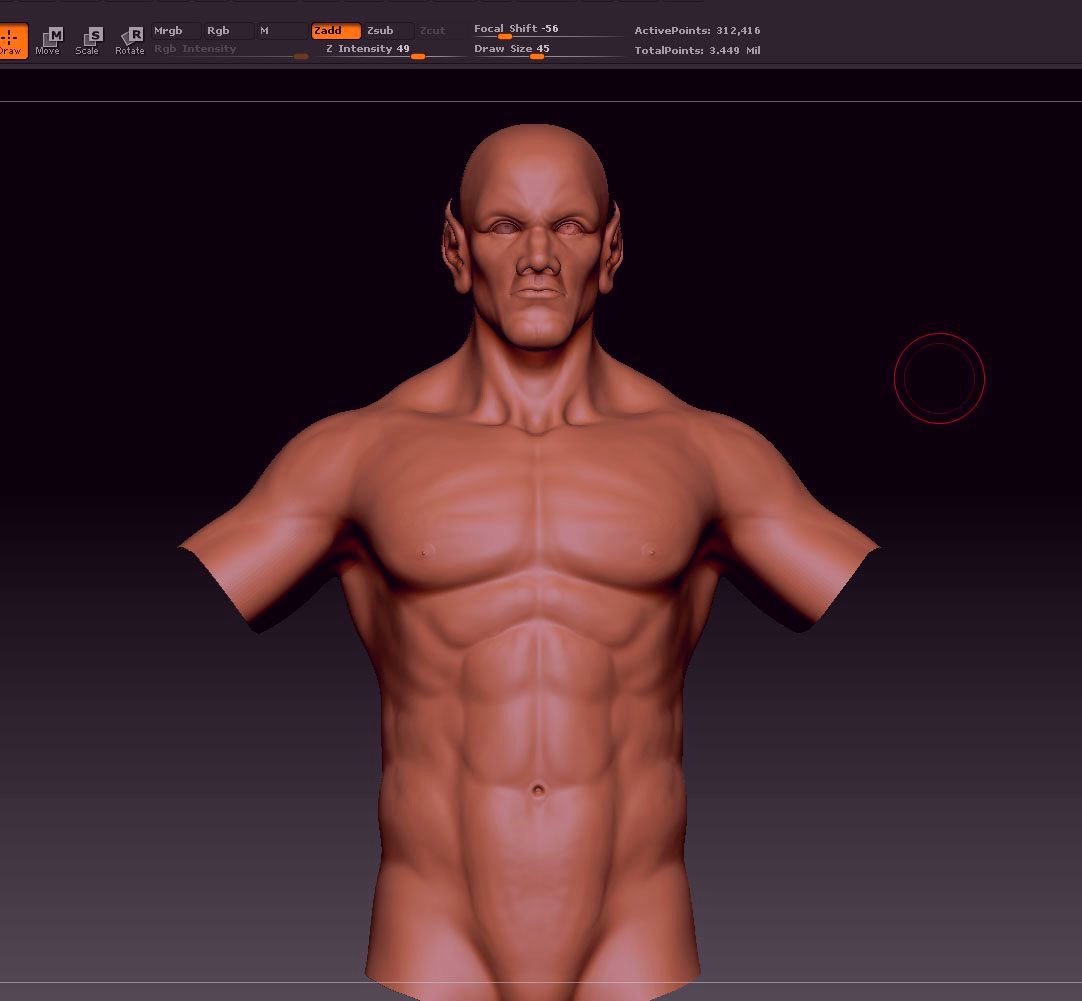
Task: Activate the Rotate tool
Action: [130, 41]
